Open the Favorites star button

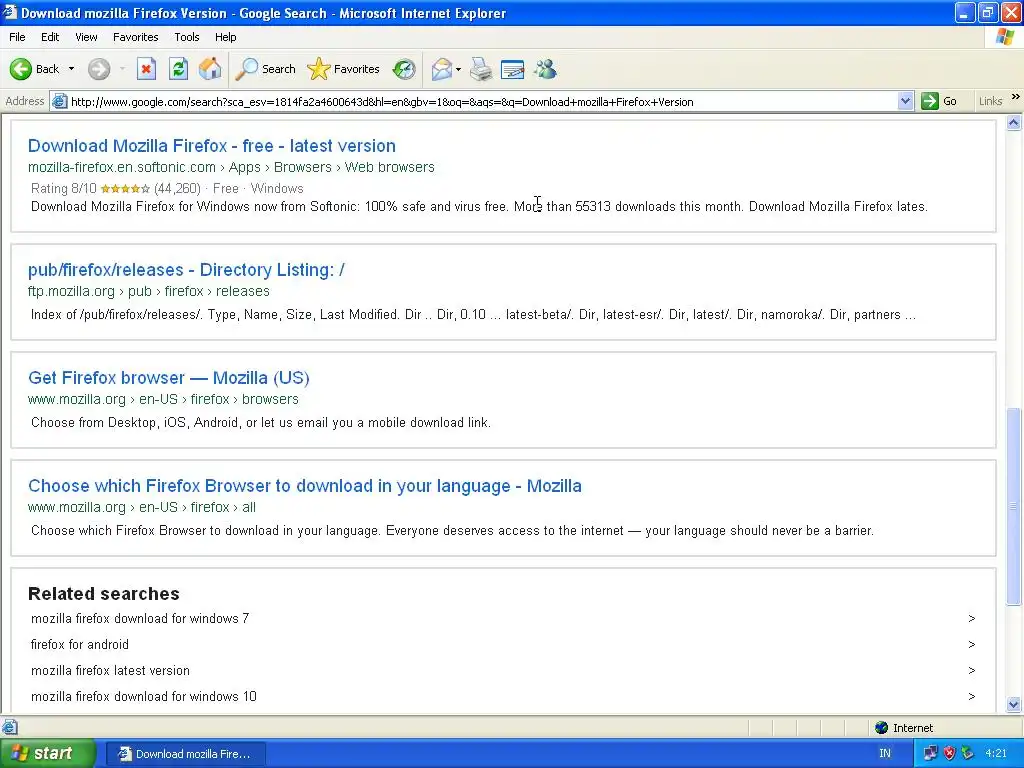[x=343, y=69]
